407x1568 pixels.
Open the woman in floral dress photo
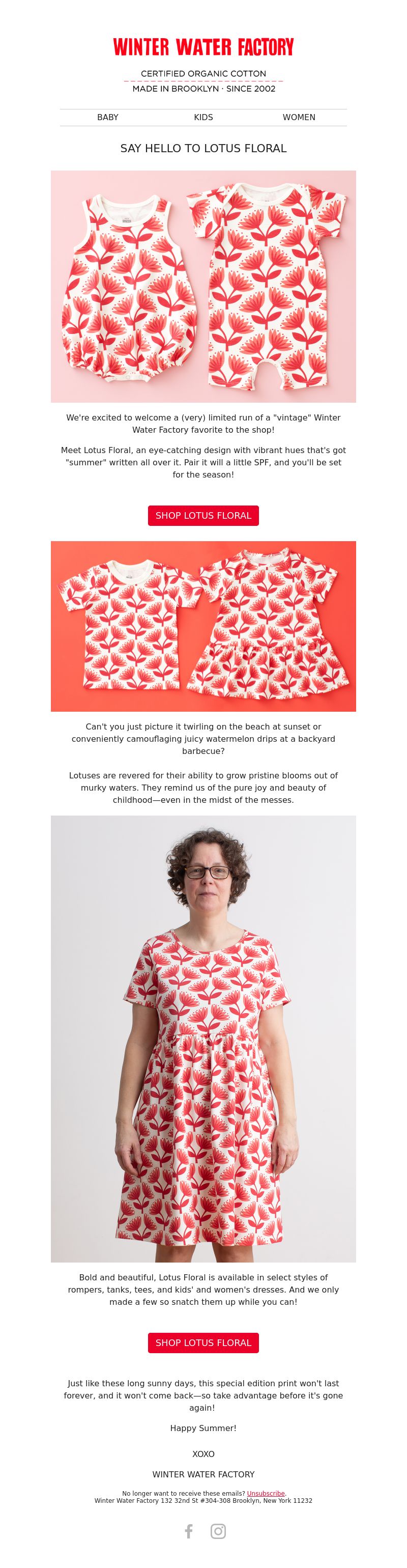pos(203,1039)
